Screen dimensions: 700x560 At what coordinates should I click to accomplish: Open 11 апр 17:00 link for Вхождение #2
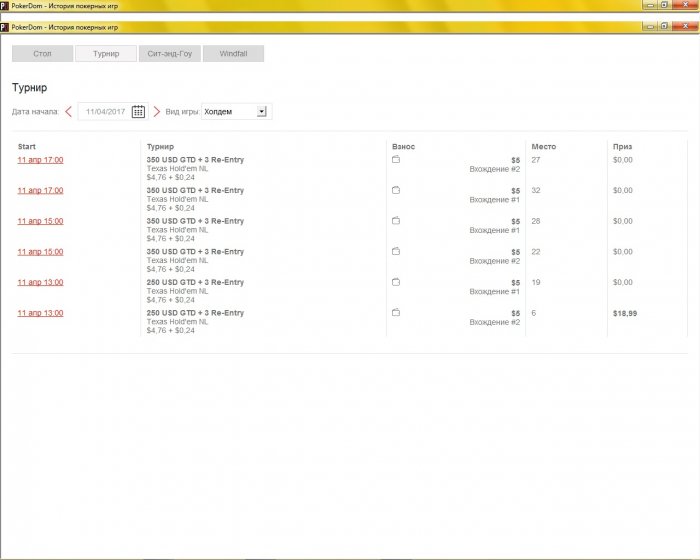tap(40, 160)
